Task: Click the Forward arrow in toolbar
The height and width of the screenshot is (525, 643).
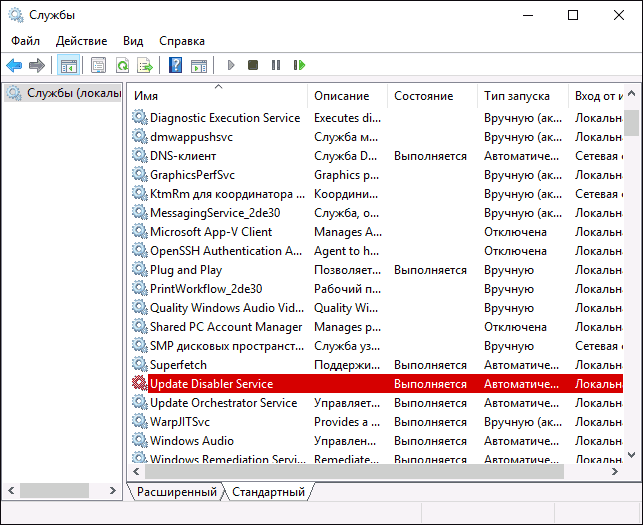Action: point(37,66)
